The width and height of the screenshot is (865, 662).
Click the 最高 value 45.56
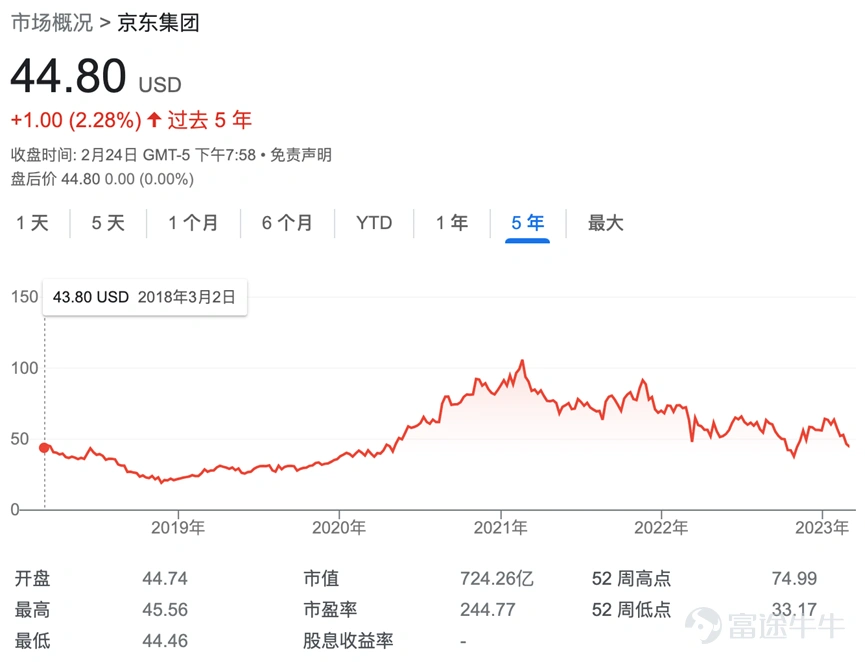(165, 610)
